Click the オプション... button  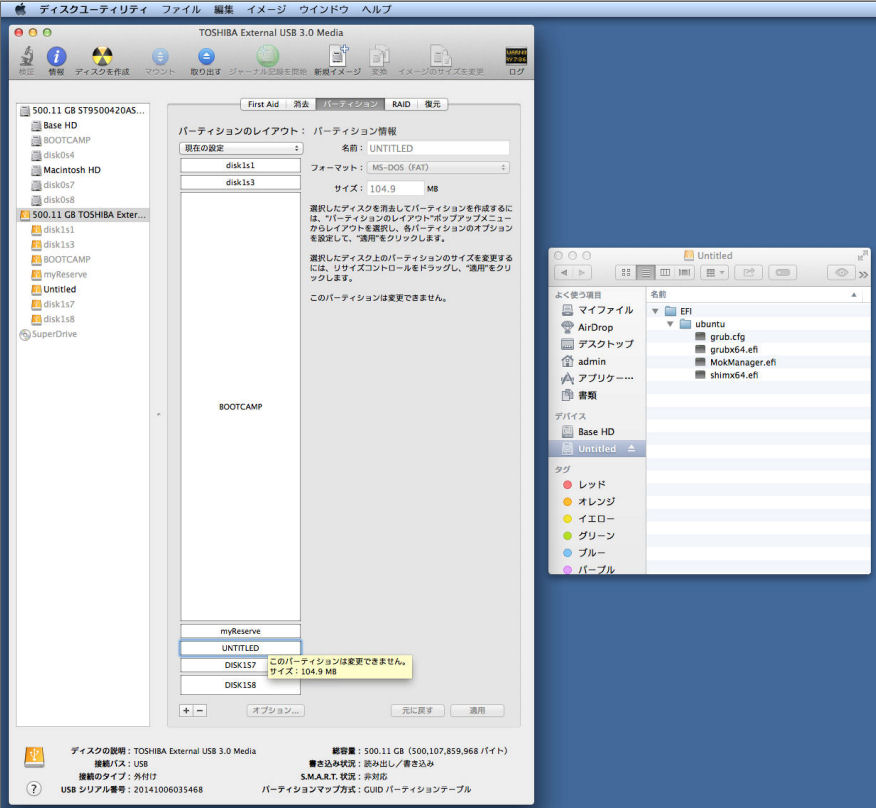(275, 710)
